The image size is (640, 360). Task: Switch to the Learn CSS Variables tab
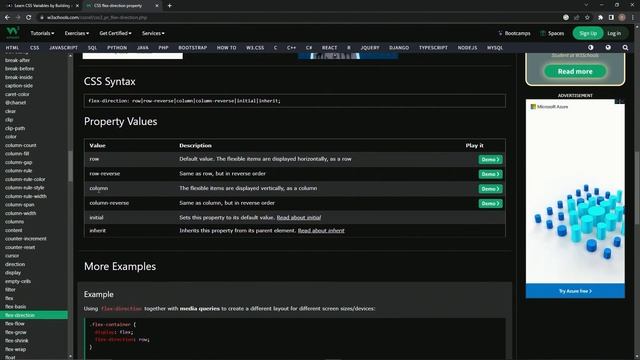click(x=41, y=6)
